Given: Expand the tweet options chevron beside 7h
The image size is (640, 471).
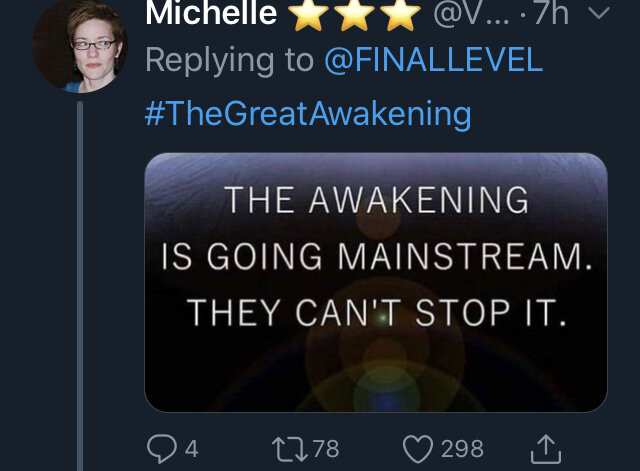Looking at the screenshot, I should 599,13.
